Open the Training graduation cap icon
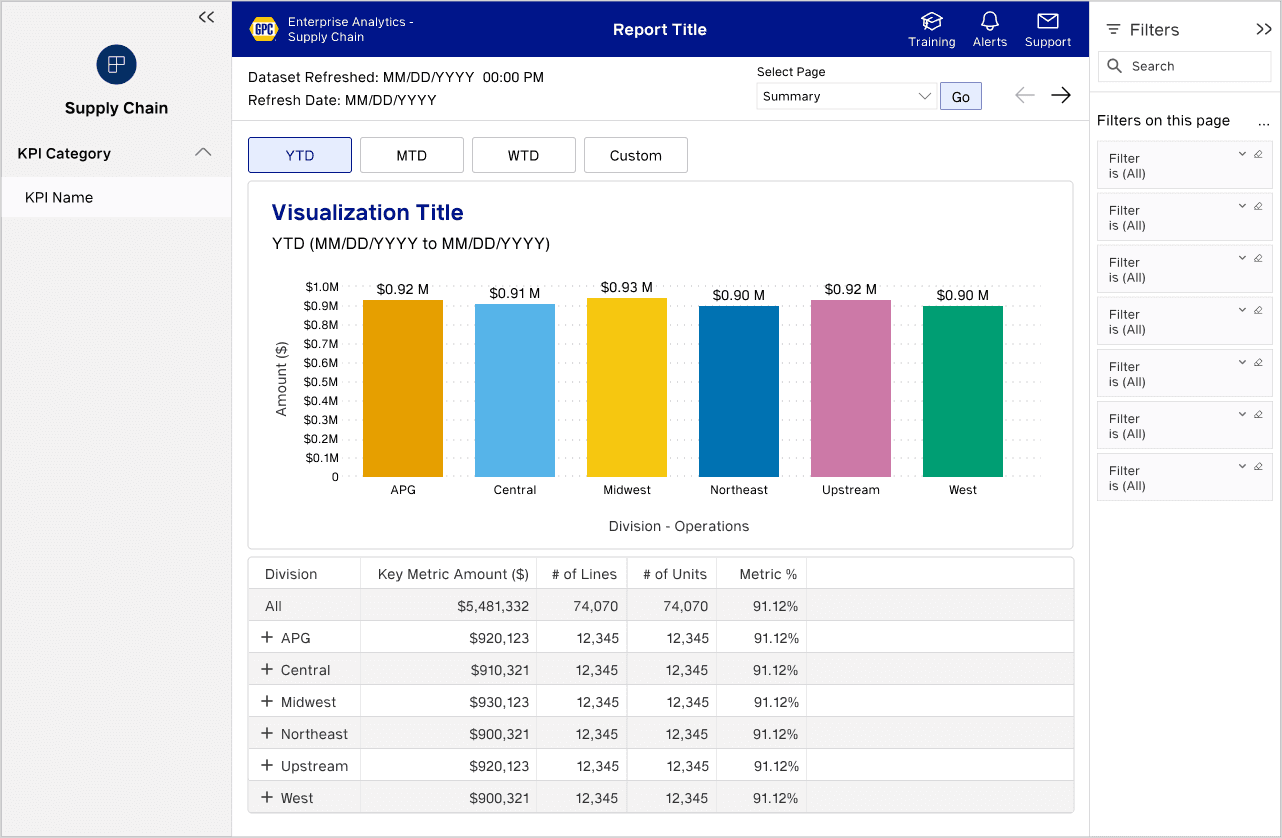 pyautogui.click(x=932, y=21)
